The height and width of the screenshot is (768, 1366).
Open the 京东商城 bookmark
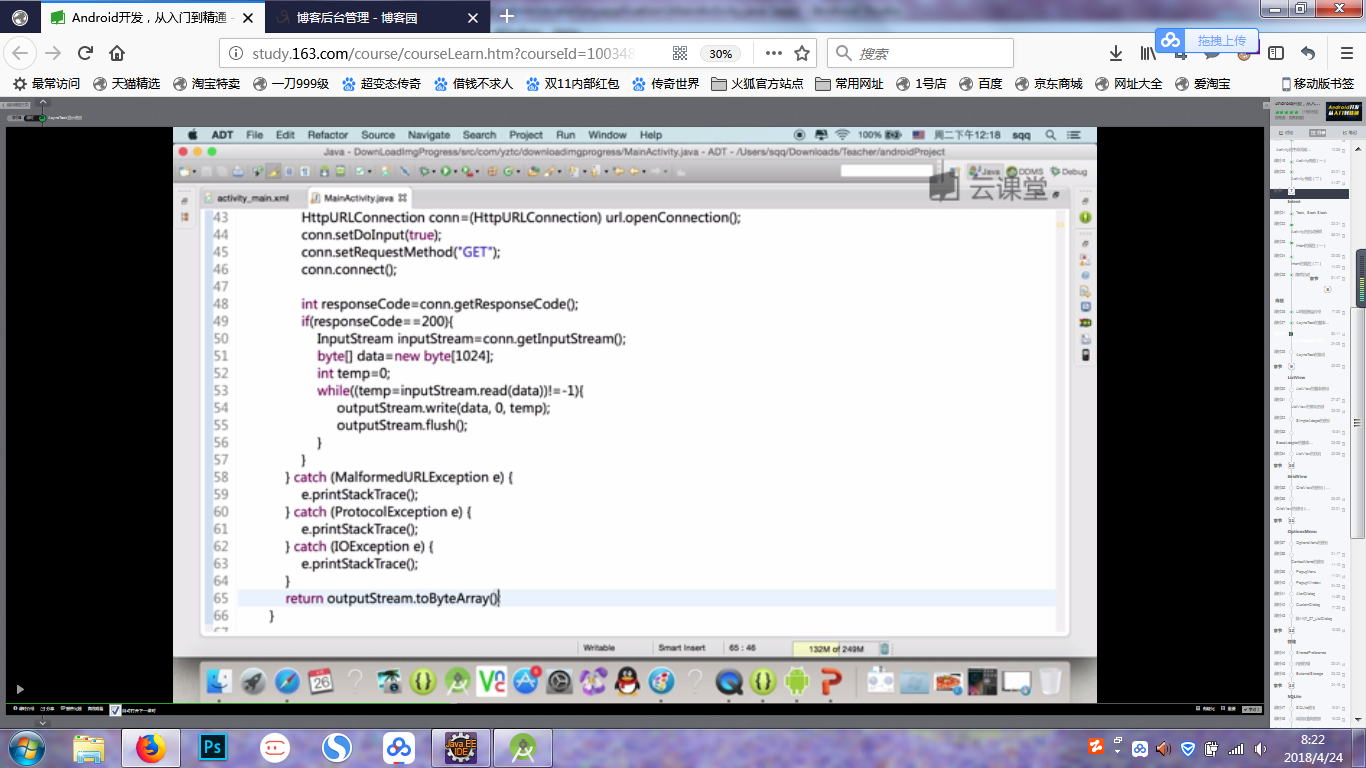[1048, 84]
